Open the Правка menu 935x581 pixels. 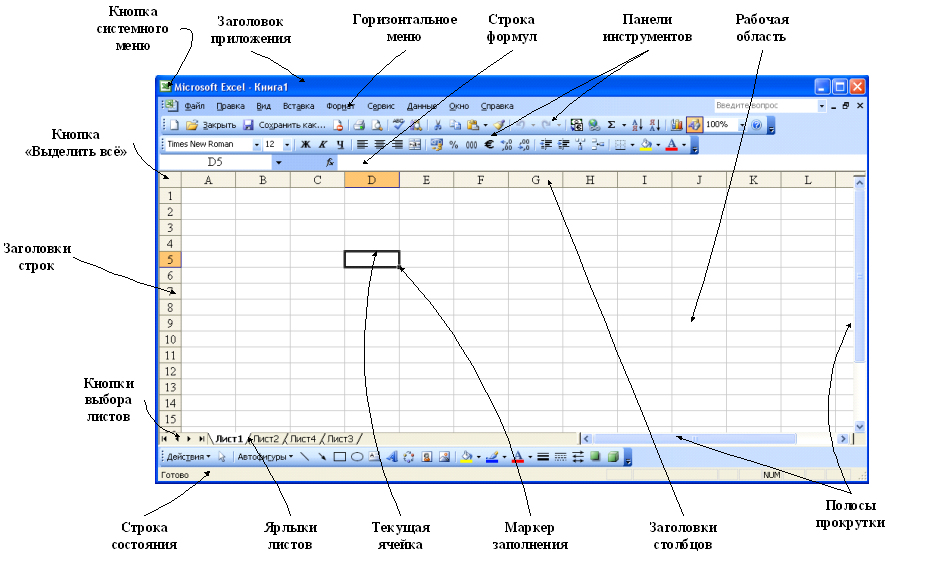pos(230,106)
